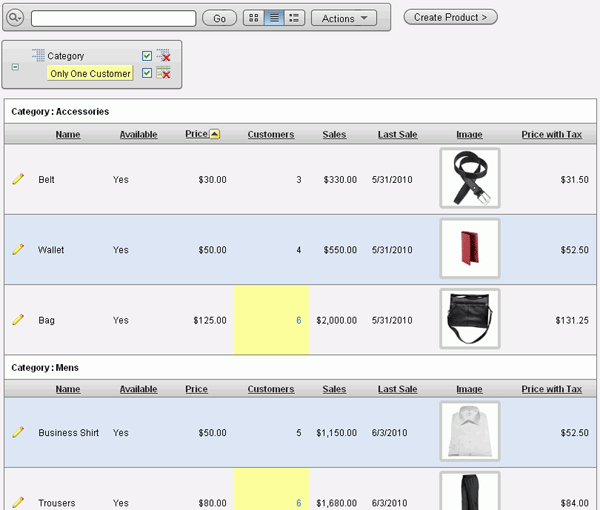Open Available column header in Accessories
Viewport: 600px width, 510px height.
pos(139,134)
